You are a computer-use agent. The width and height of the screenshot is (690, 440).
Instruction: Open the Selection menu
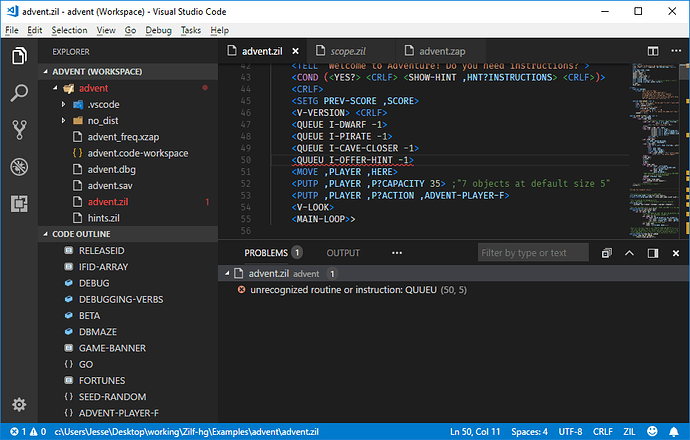point(70,30)
